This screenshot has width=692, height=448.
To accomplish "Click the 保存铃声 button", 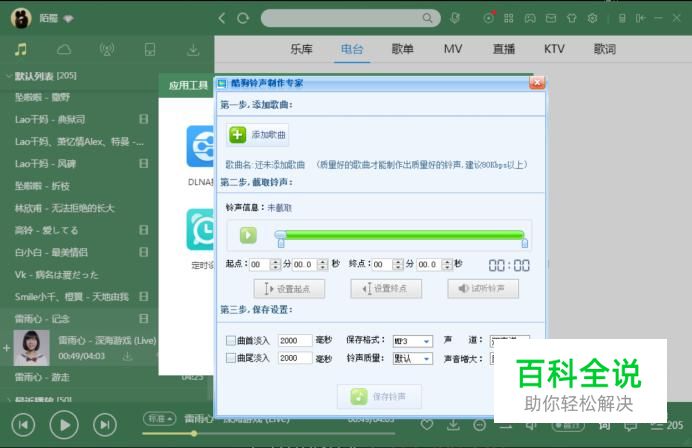I will coord(379,396).
